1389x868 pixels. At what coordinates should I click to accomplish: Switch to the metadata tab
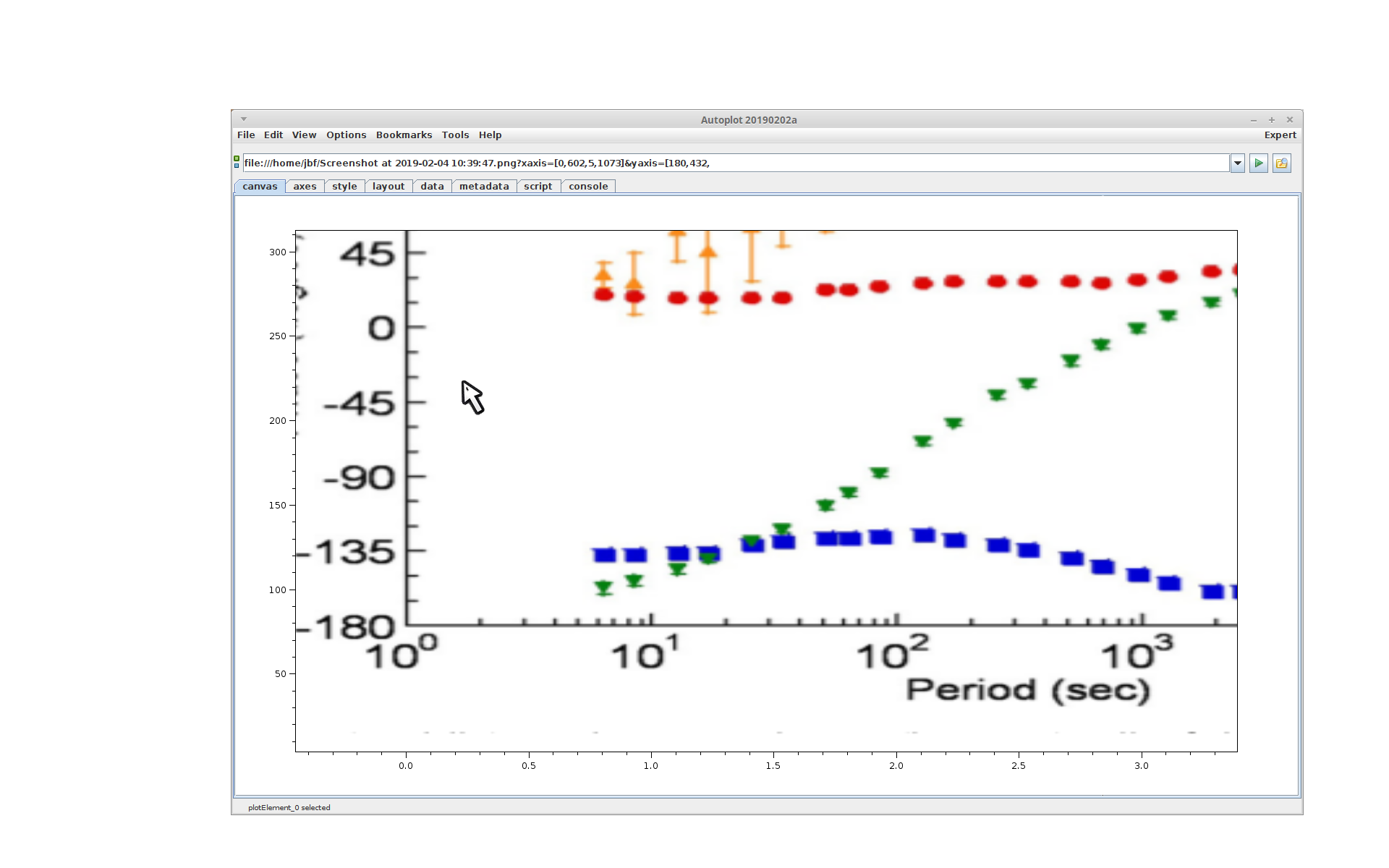(484, 187)
